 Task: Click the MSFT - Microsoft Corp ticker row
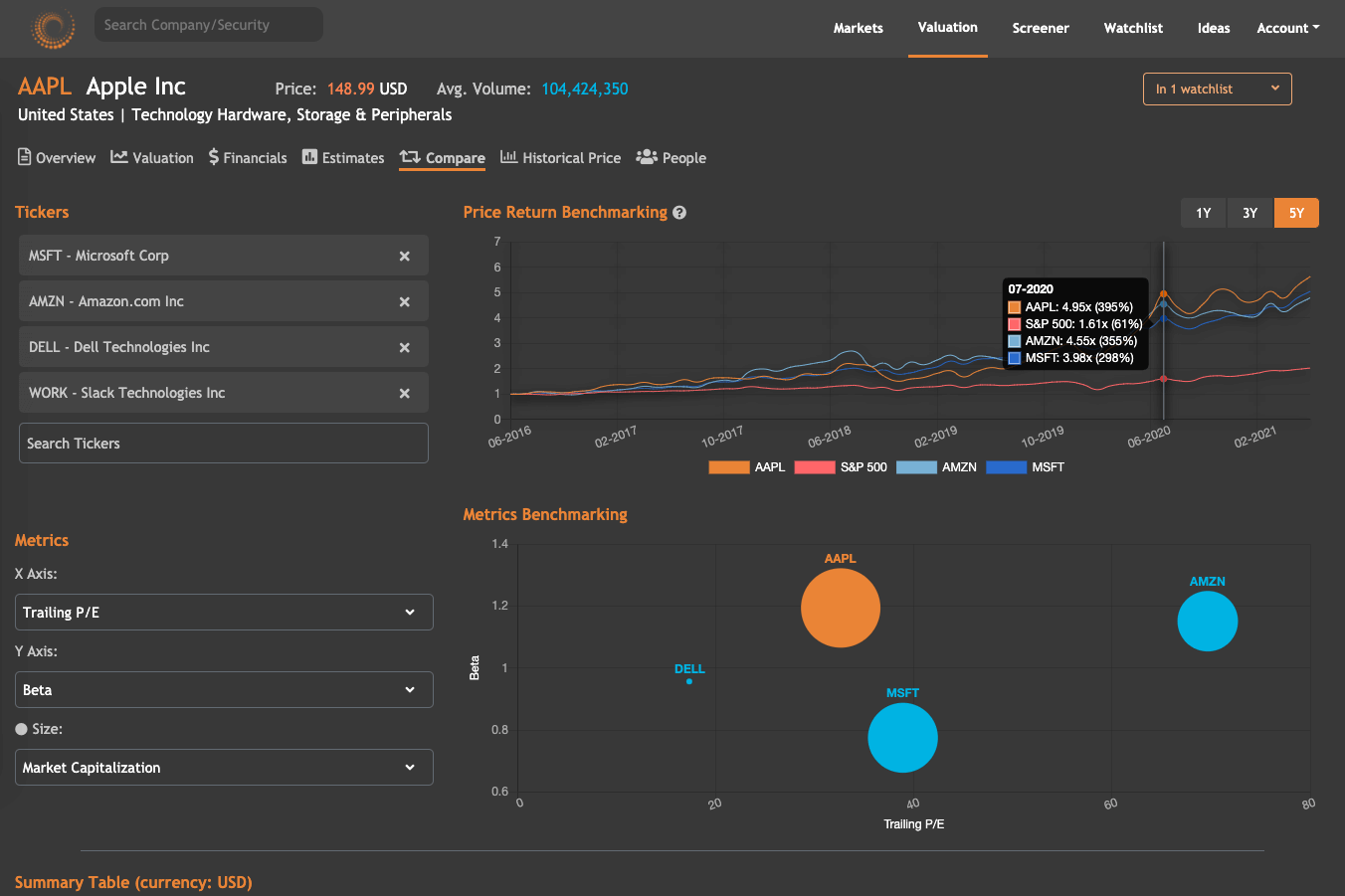tap(224, 256)
